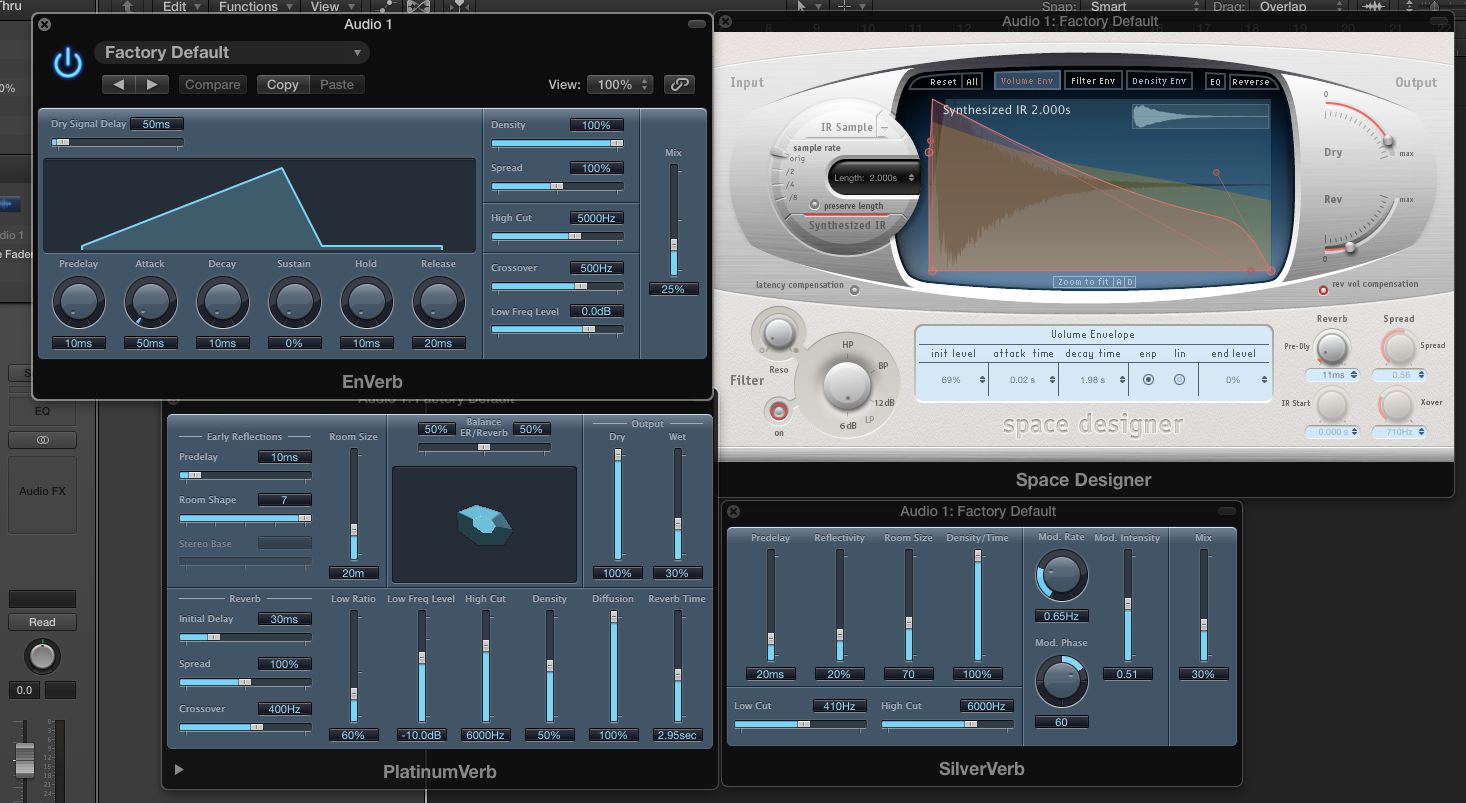The height and width of the screenshot is (803, 1466).
Task: Toggle the EQ button in Space Designer display
Action: pyautogui.click(x=1215, y=82)
